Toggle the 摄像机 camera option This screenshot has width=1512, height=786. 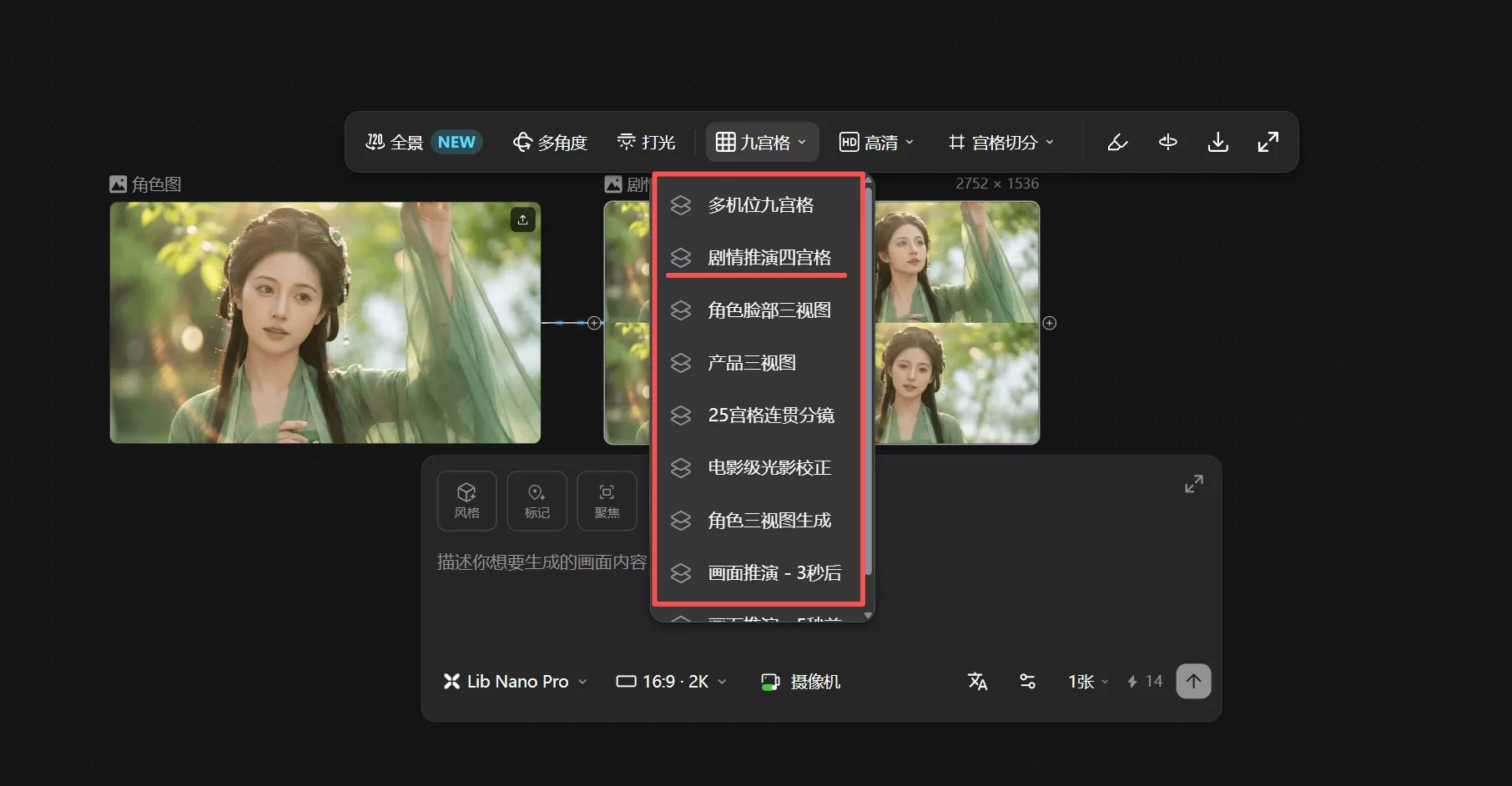click(x=800, y=682)
